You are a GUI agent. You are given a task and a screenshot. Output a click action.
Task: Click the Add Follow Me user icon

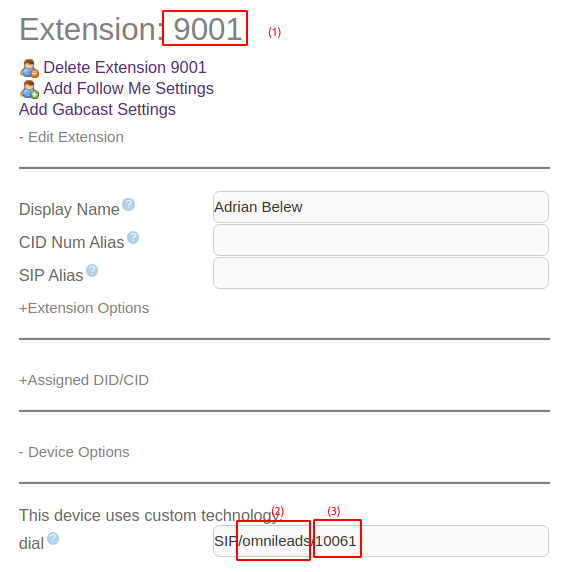[29, 89]
